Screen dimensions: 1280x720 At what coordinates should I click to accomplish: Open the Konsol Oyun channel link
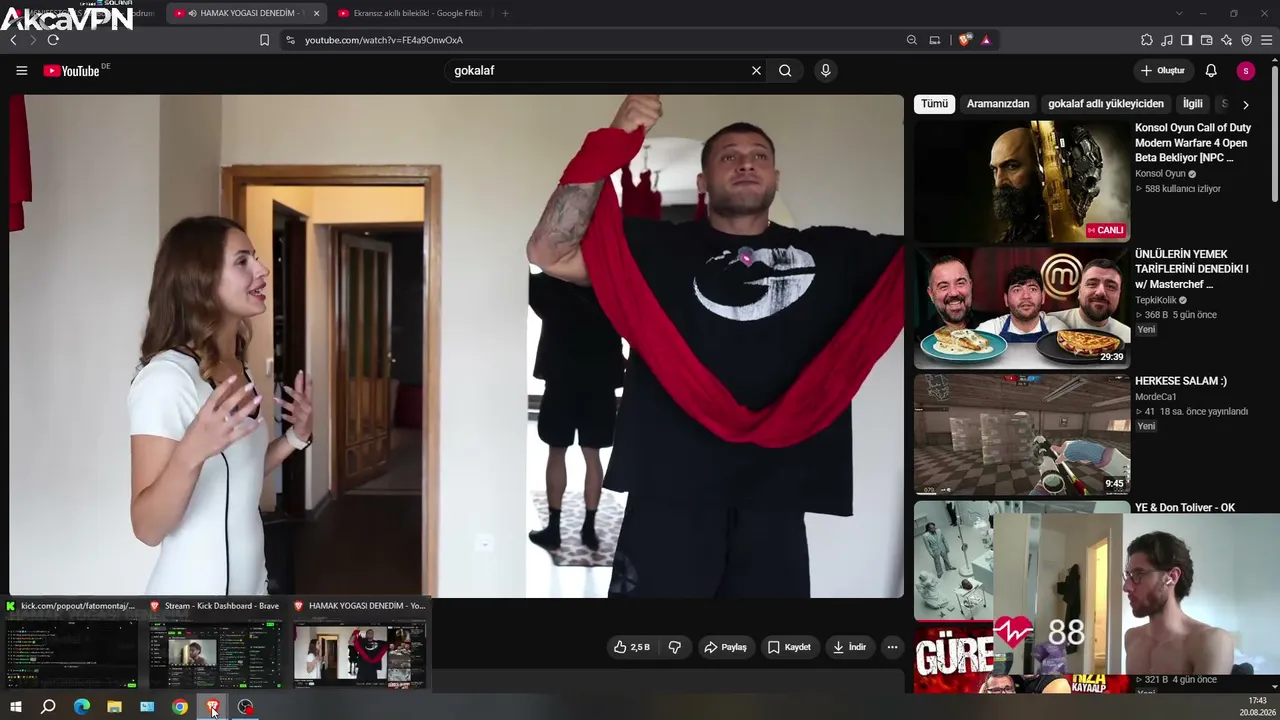[1160, 174]
